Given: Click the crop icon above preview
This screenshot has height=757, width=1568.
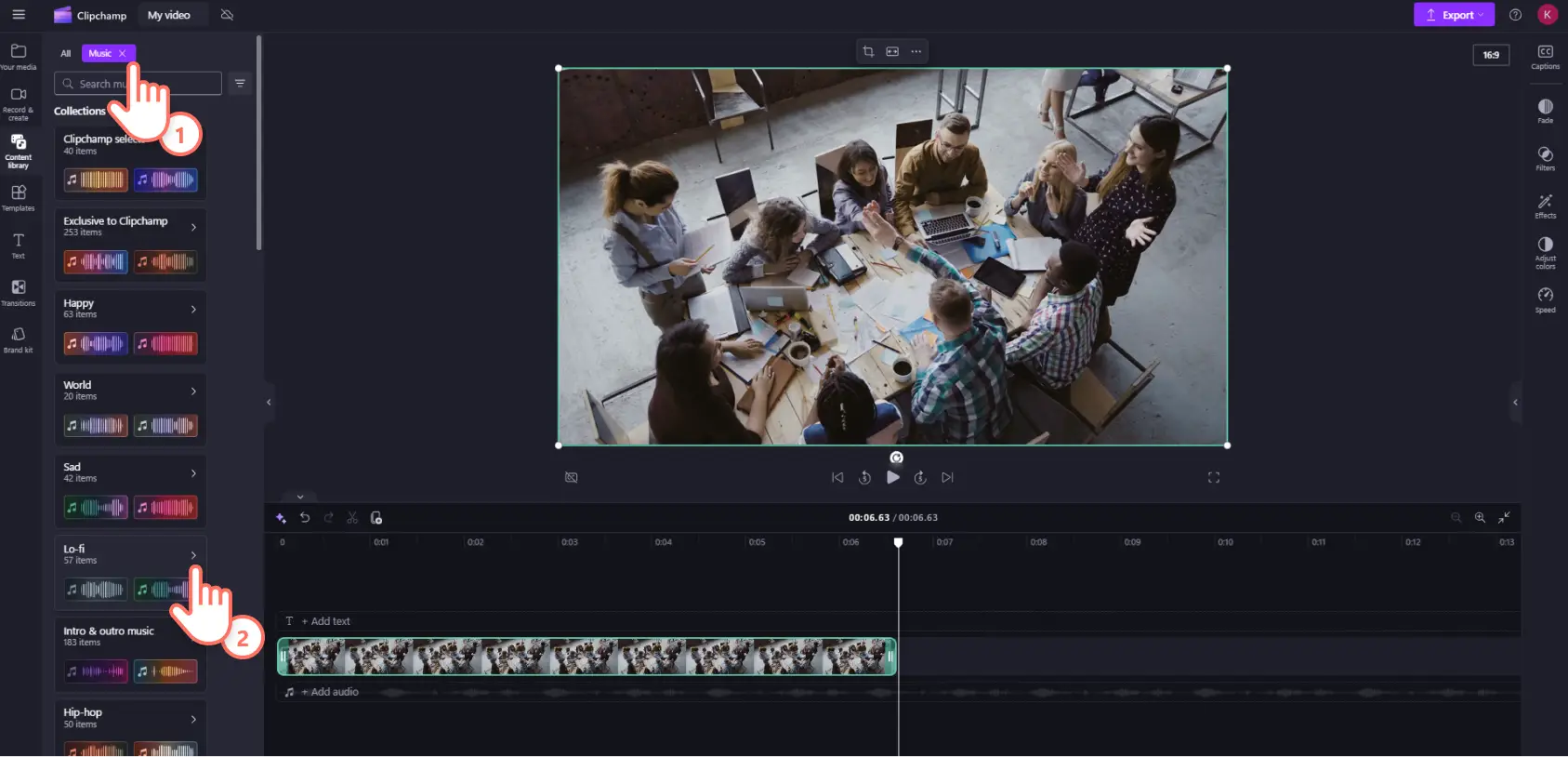Looking at the screenshot, I should point(868,51).
